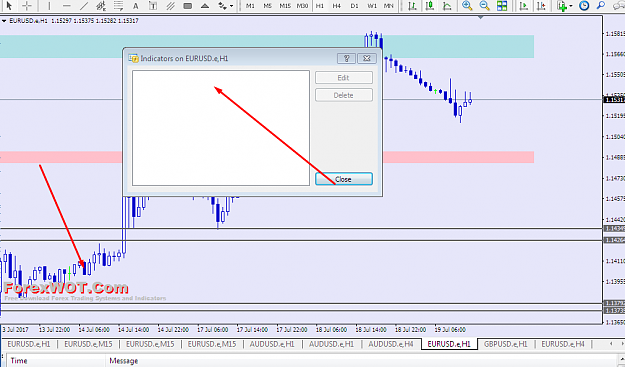
Task: Click the 17 Jul 06:00 time axis label
Action: pos(212,330)
